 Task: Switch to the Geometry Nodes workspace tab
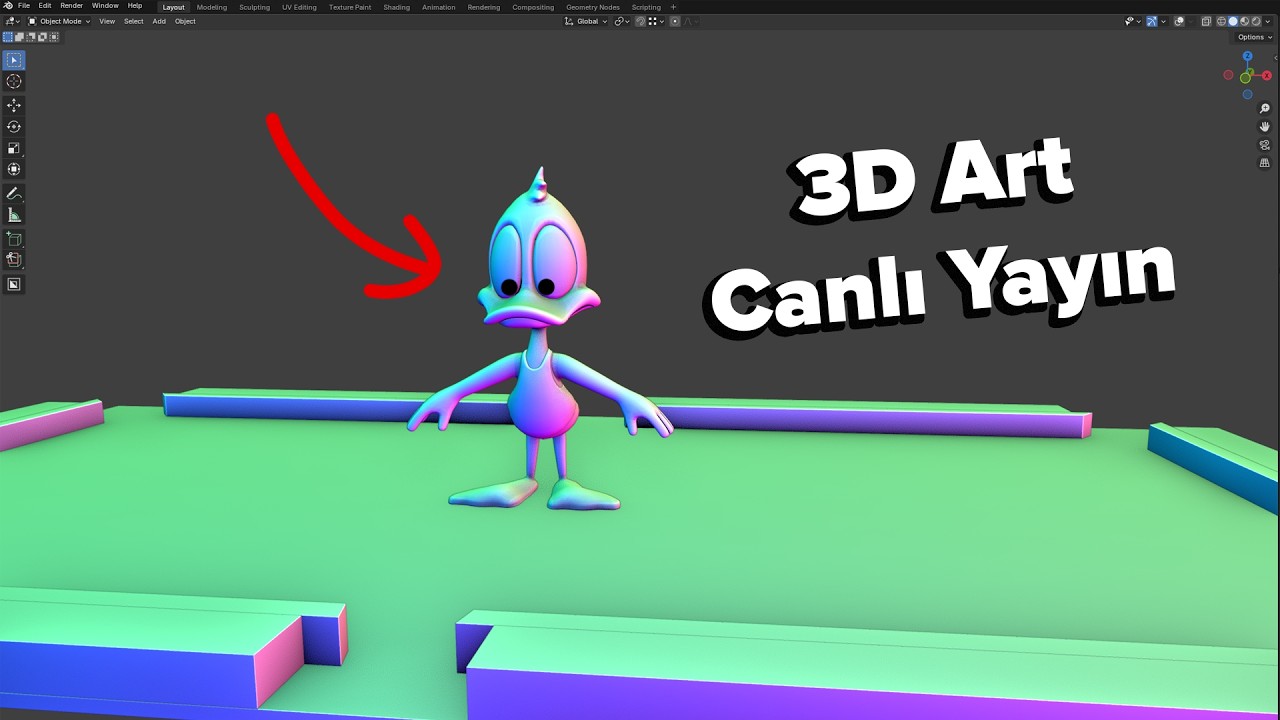point(593,7)
